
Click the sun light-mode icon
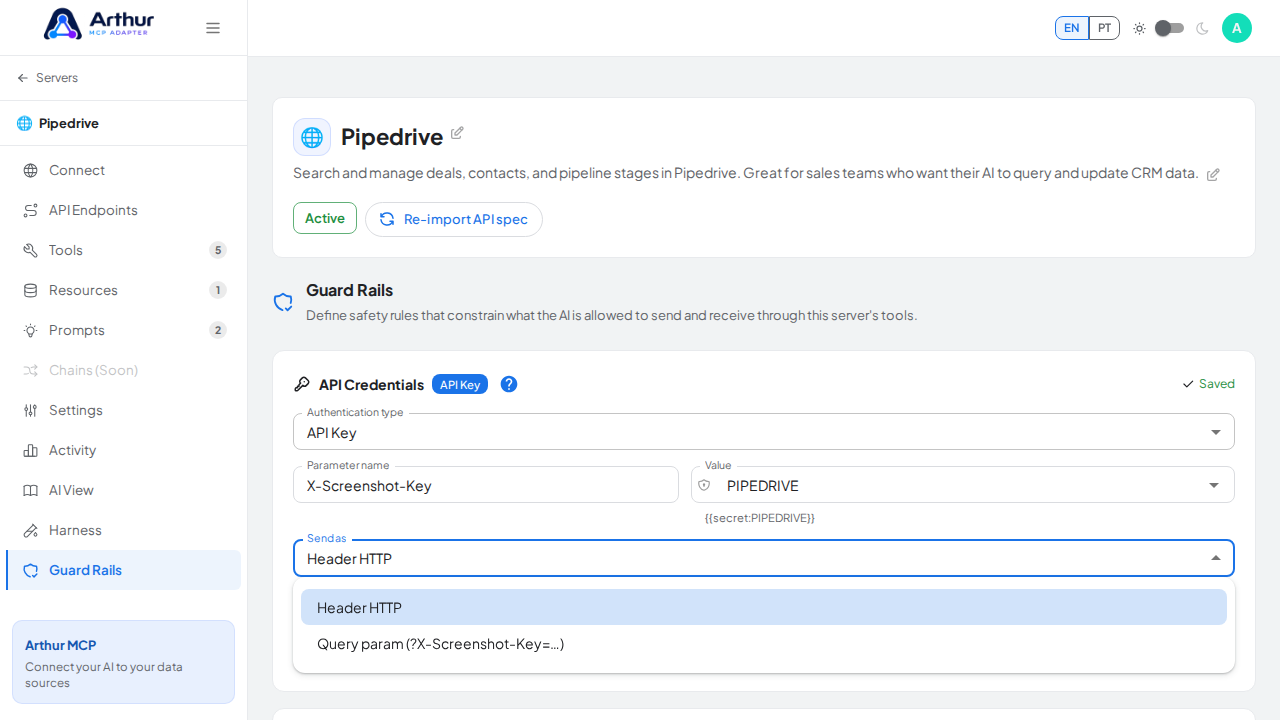1139,28
